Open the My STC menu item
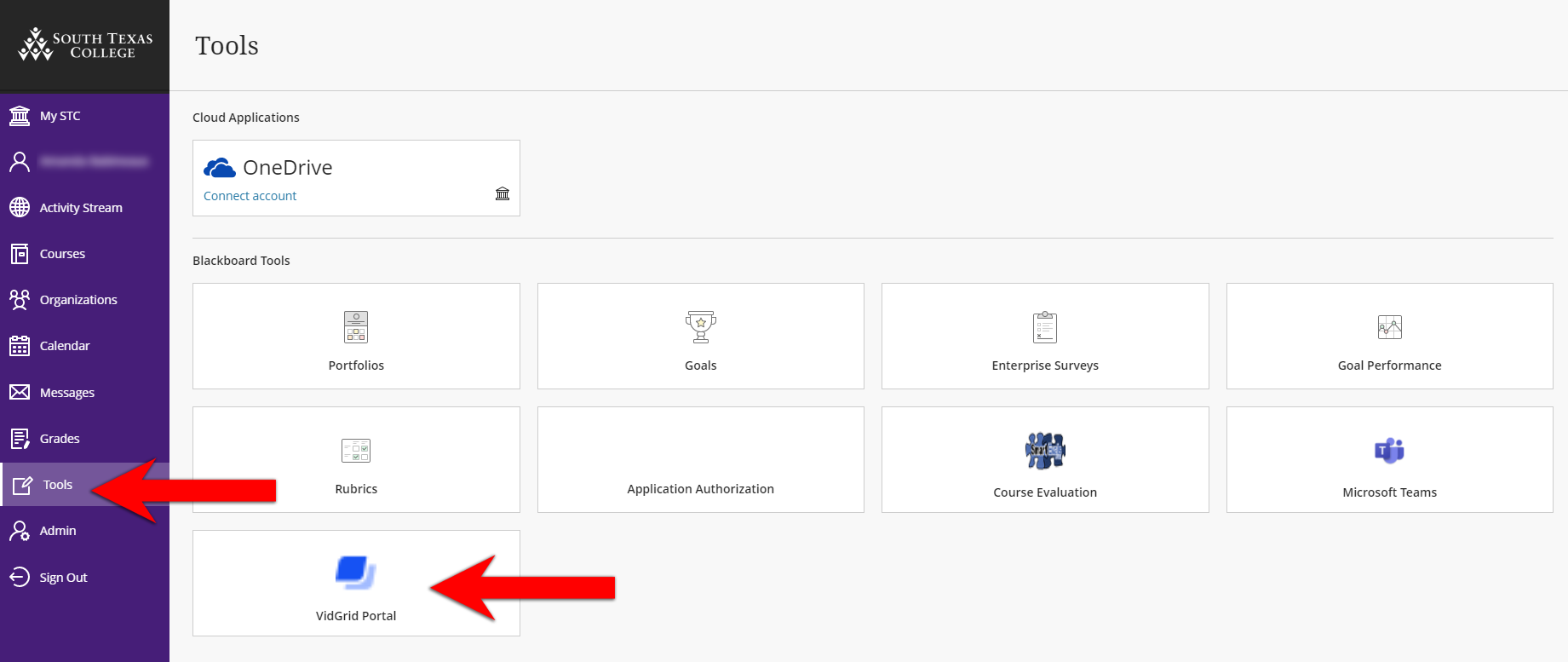The width and height of the screenshot is (1568, 662). (60, 116)
